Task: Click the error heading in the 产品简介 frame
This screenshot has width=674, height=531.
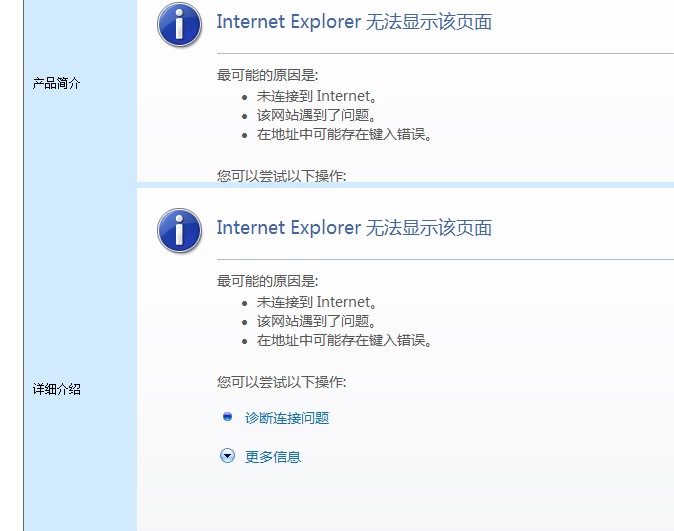Action: point(354,23)
